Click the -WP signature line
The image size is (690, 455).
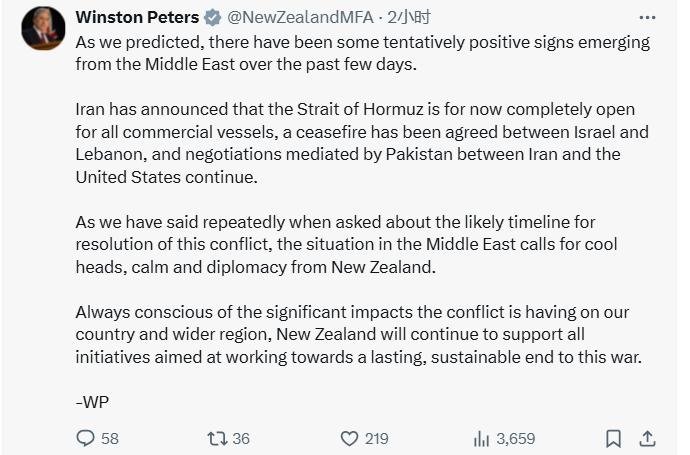coord(93,401)
